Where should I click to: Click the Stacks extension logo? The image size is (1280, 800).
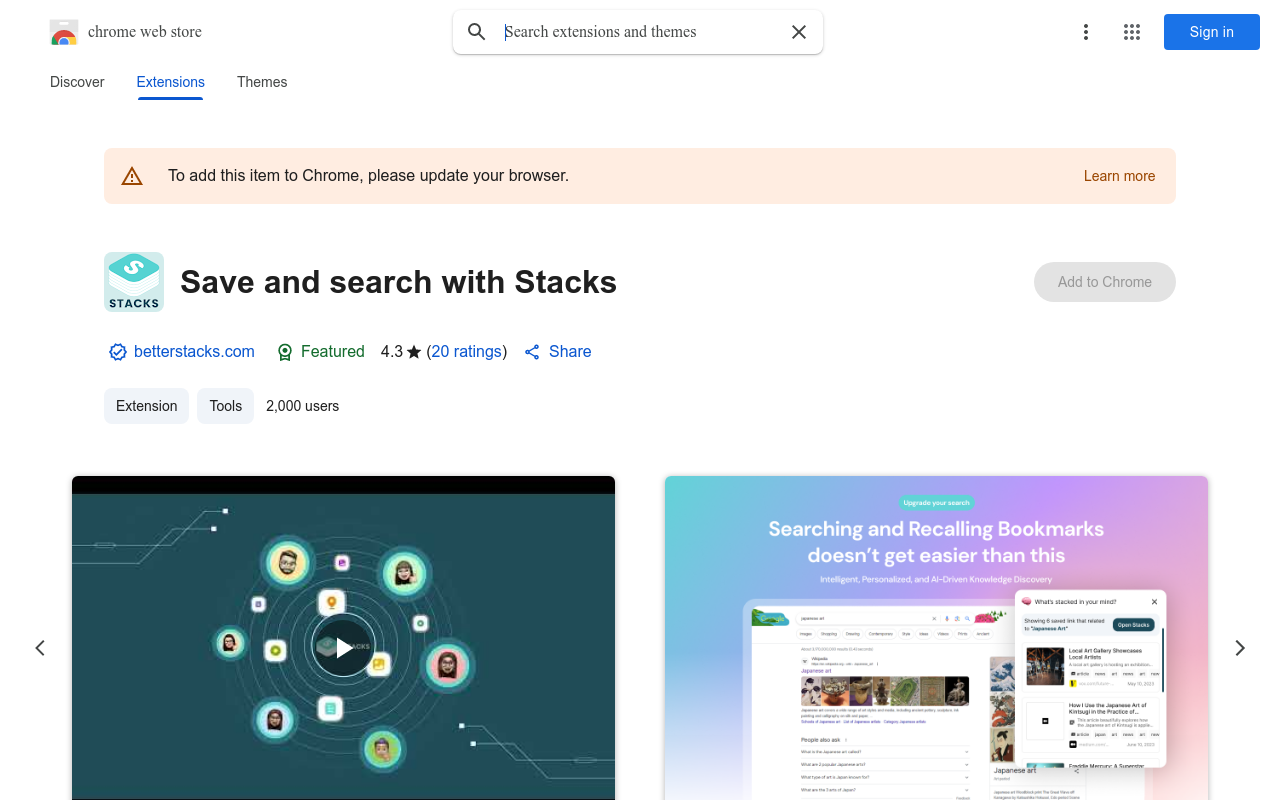(x=134, y=282)
